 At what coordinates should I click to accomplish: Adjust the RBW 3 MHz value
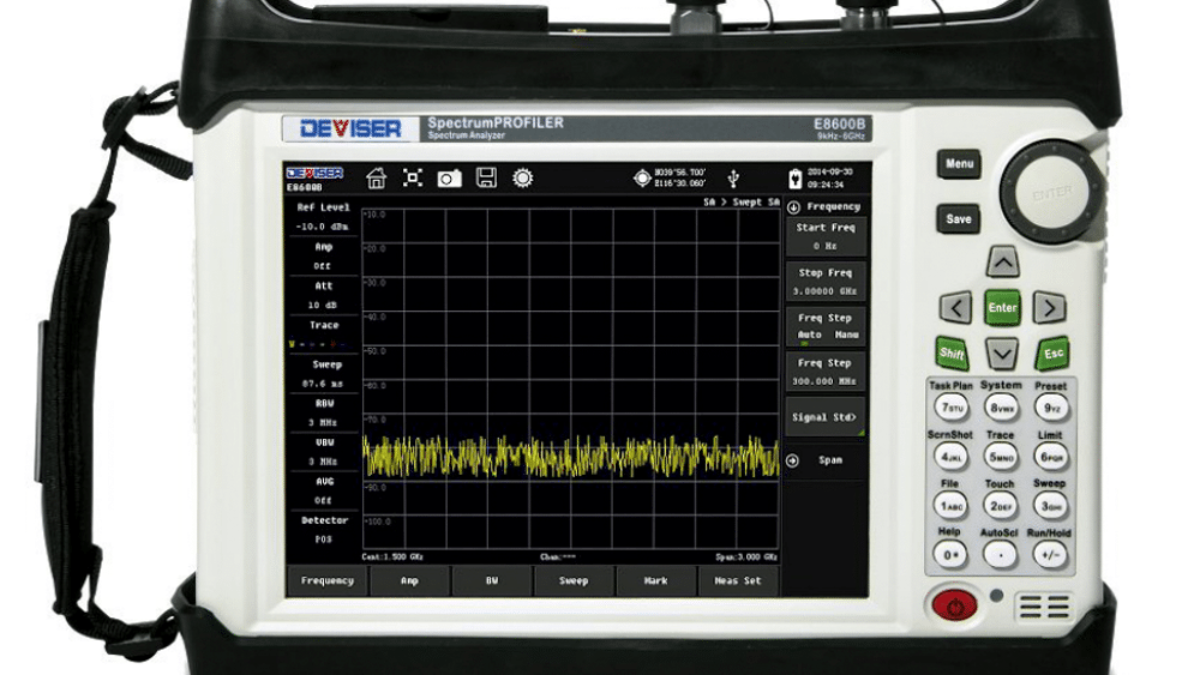(x=323, y=412)
